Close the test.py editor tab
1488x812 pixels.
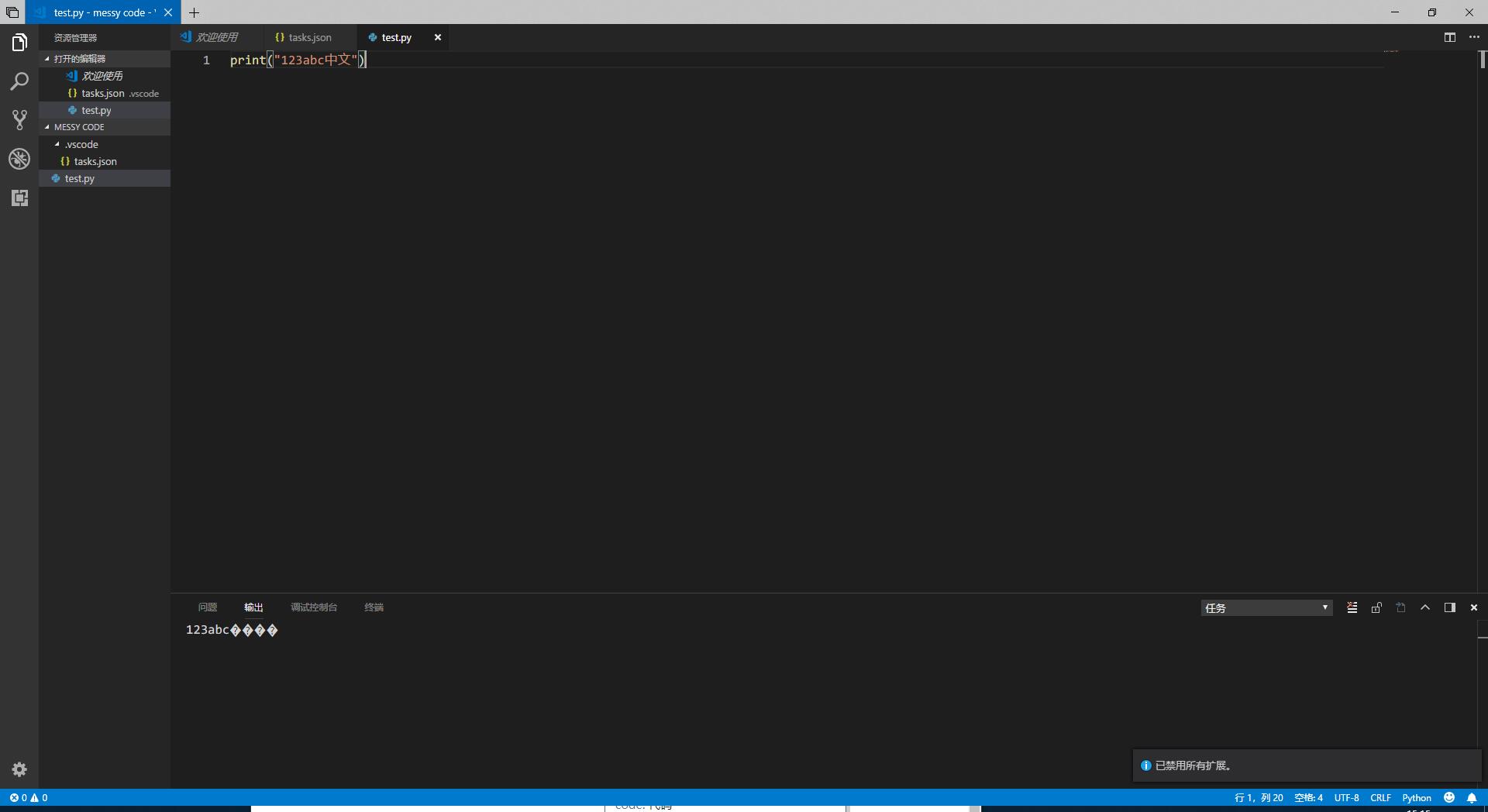tap(438, 37)
